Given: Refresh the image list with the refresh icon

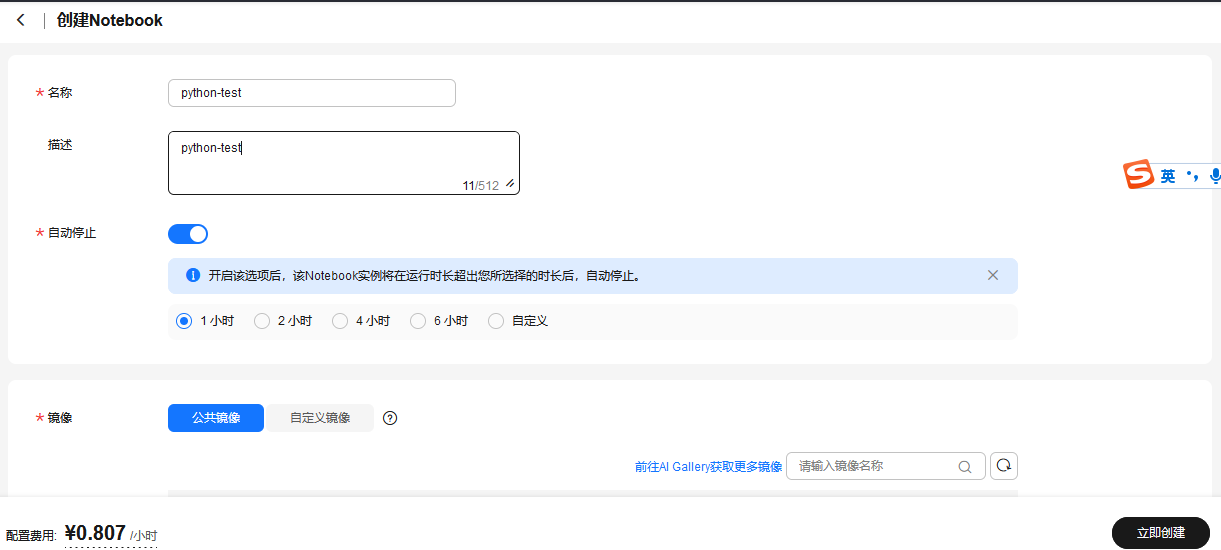Looking at the screenshot, I should click(1004, 466).
